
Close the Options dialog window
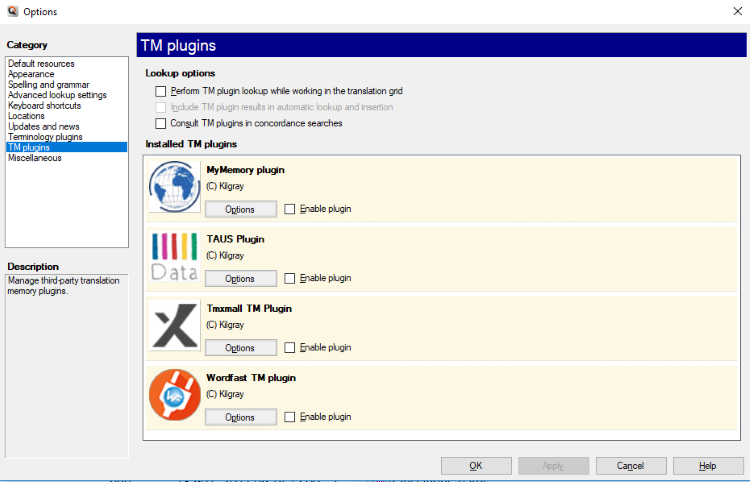[738, 11]
